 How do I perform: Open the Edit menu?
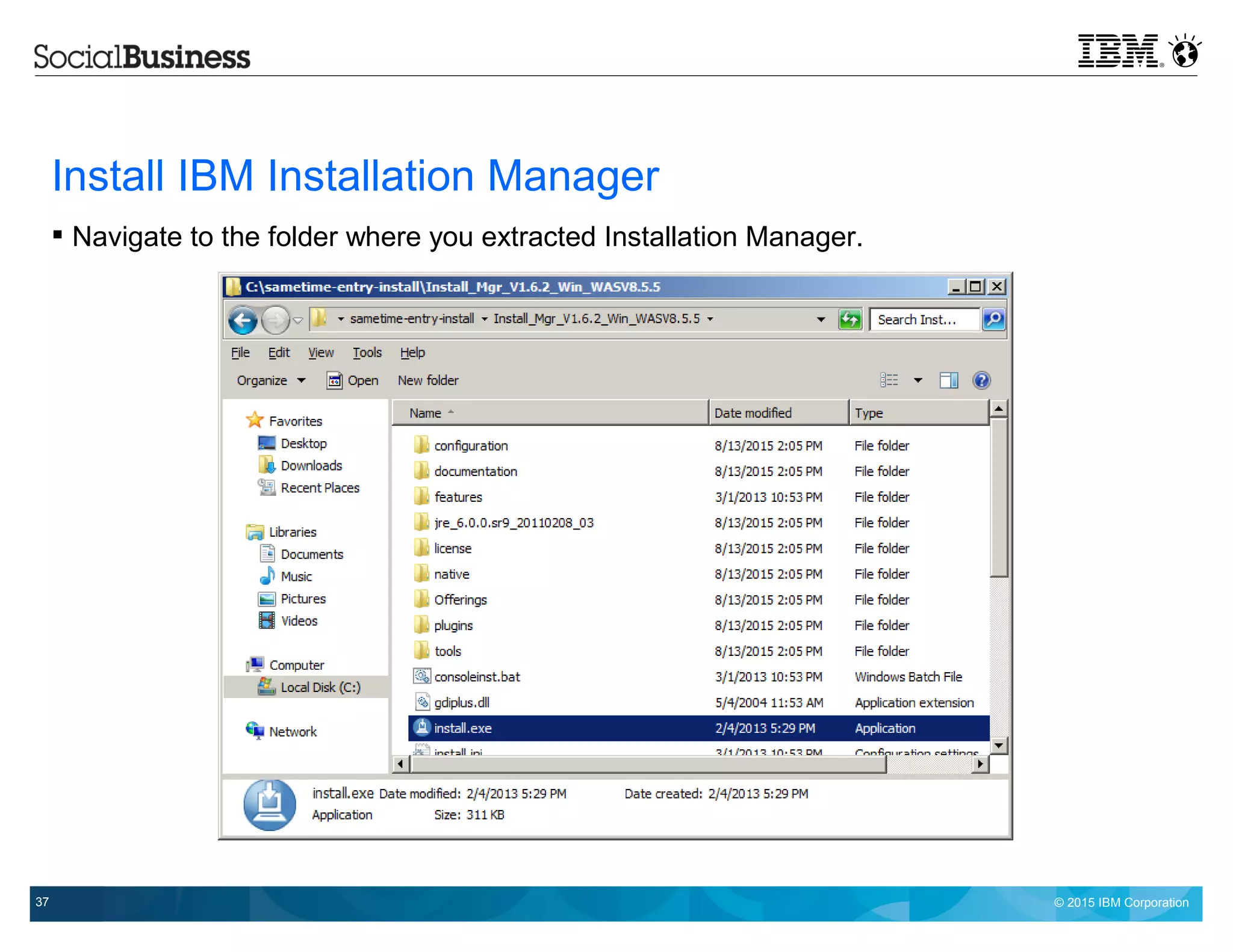tap(279, 353)
